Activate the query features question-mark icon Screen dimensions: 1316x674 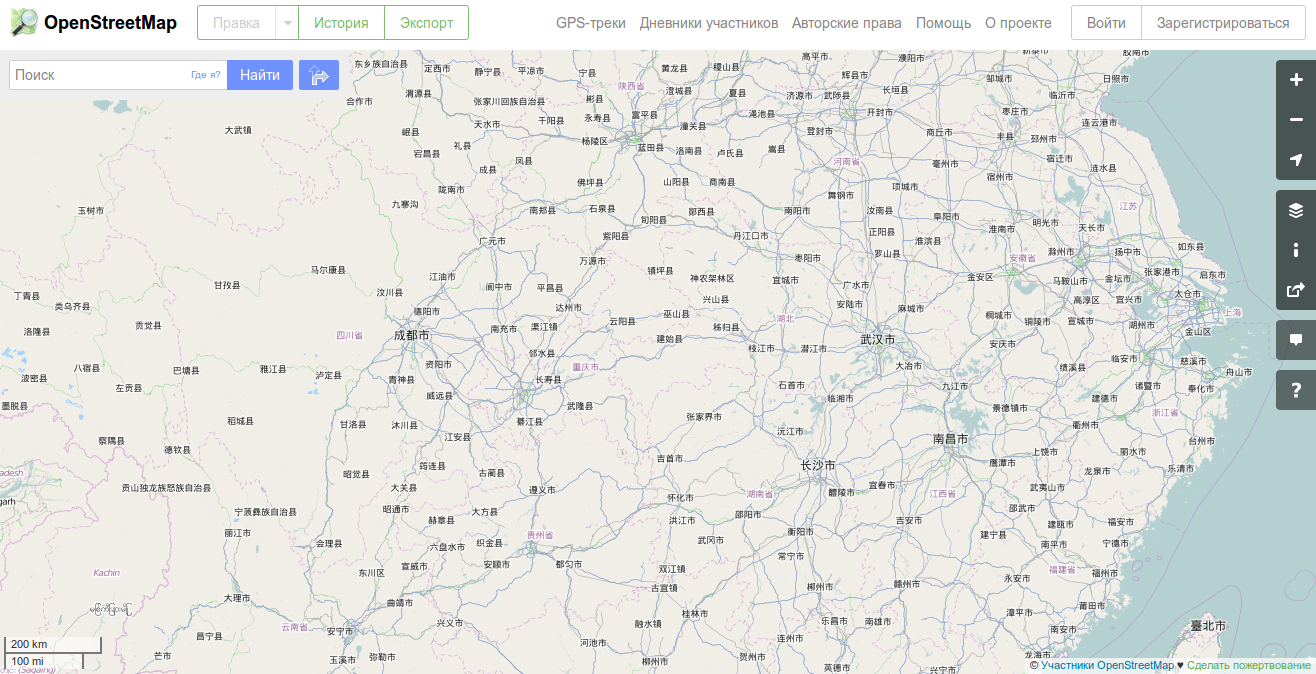[x=1296, y=390]
